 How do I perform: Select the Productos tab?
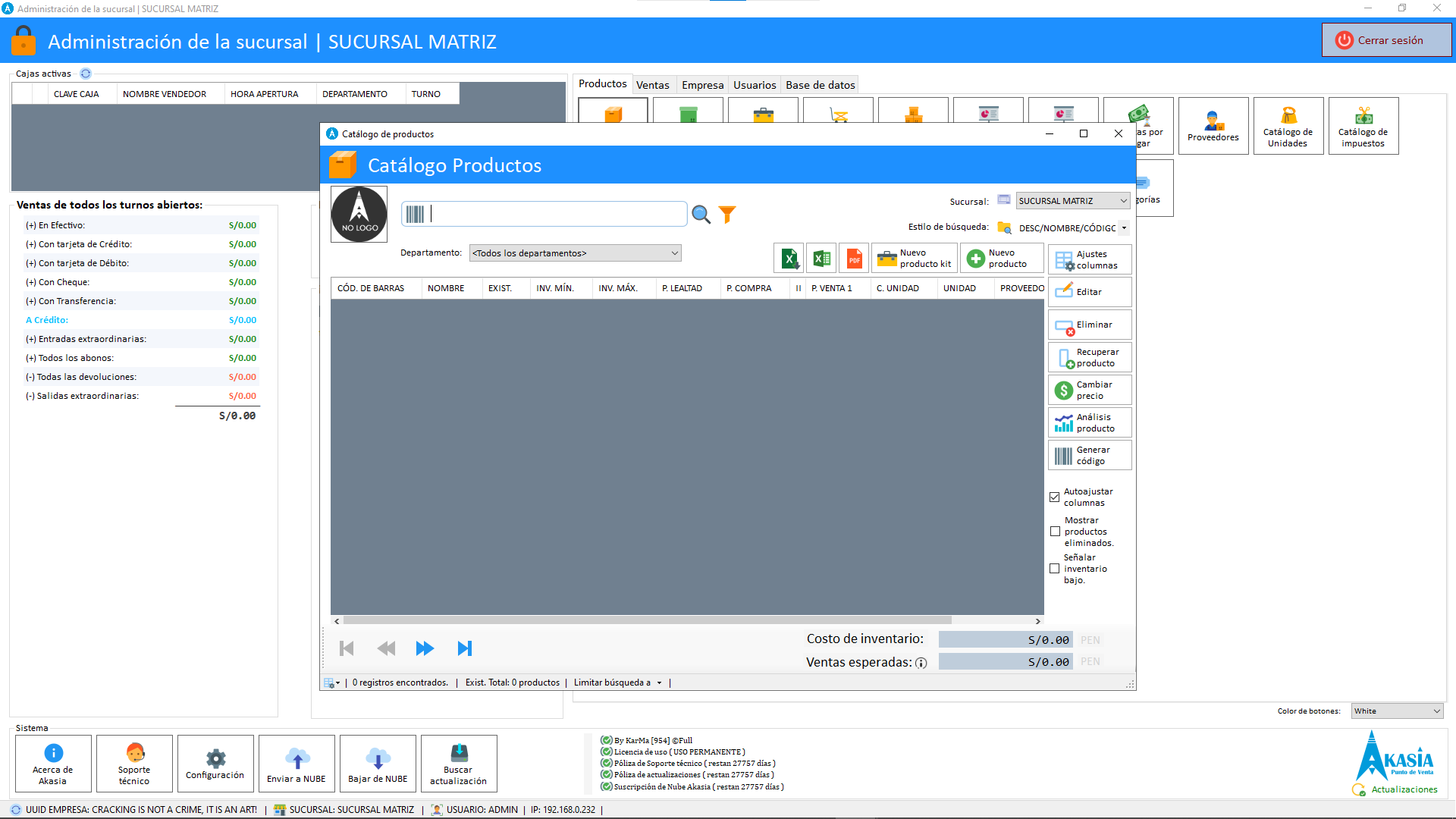pos(603,83)
